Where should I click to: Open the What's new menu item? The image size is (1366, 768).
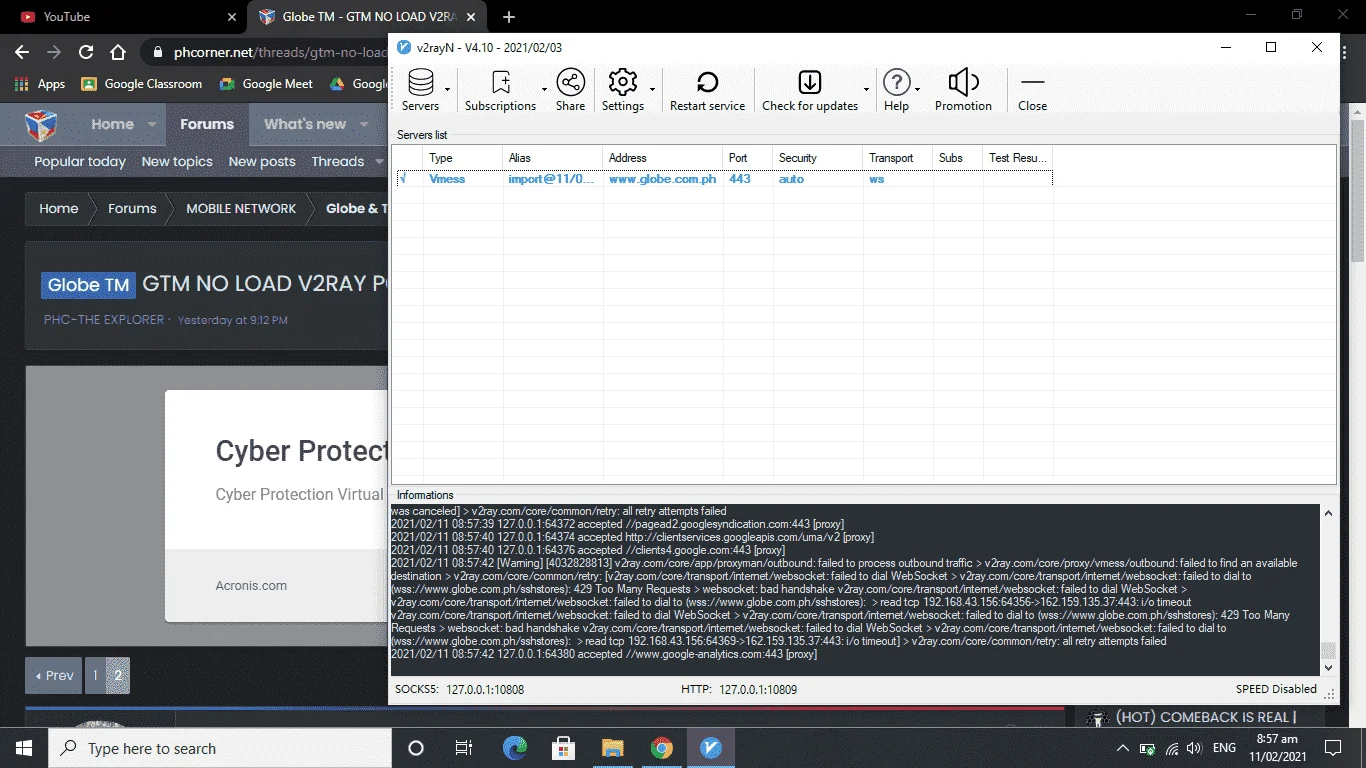[305, 125]
